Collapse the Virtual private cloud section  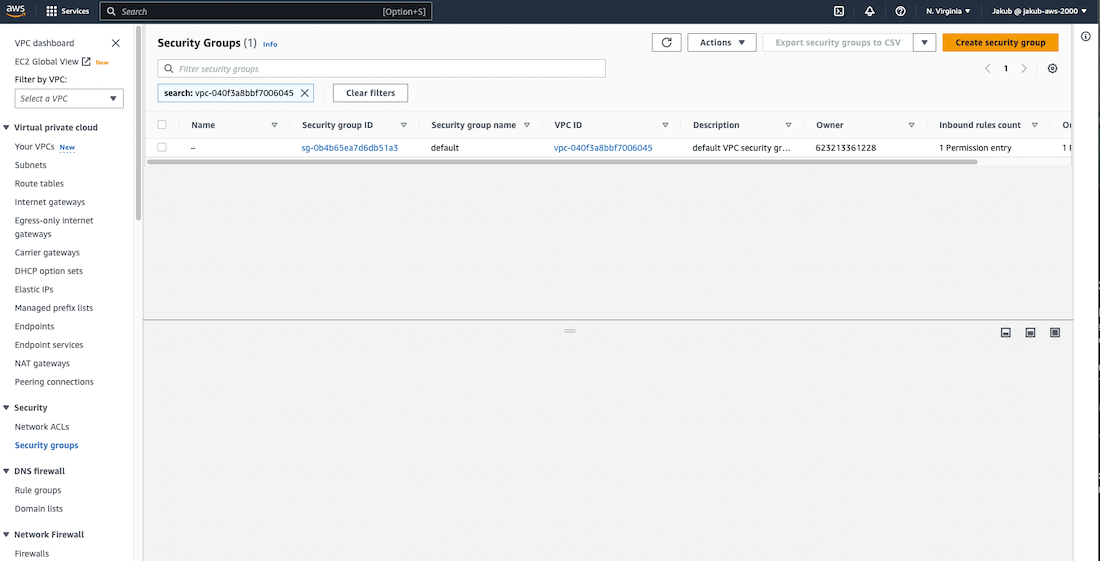(x=7, y=128)
